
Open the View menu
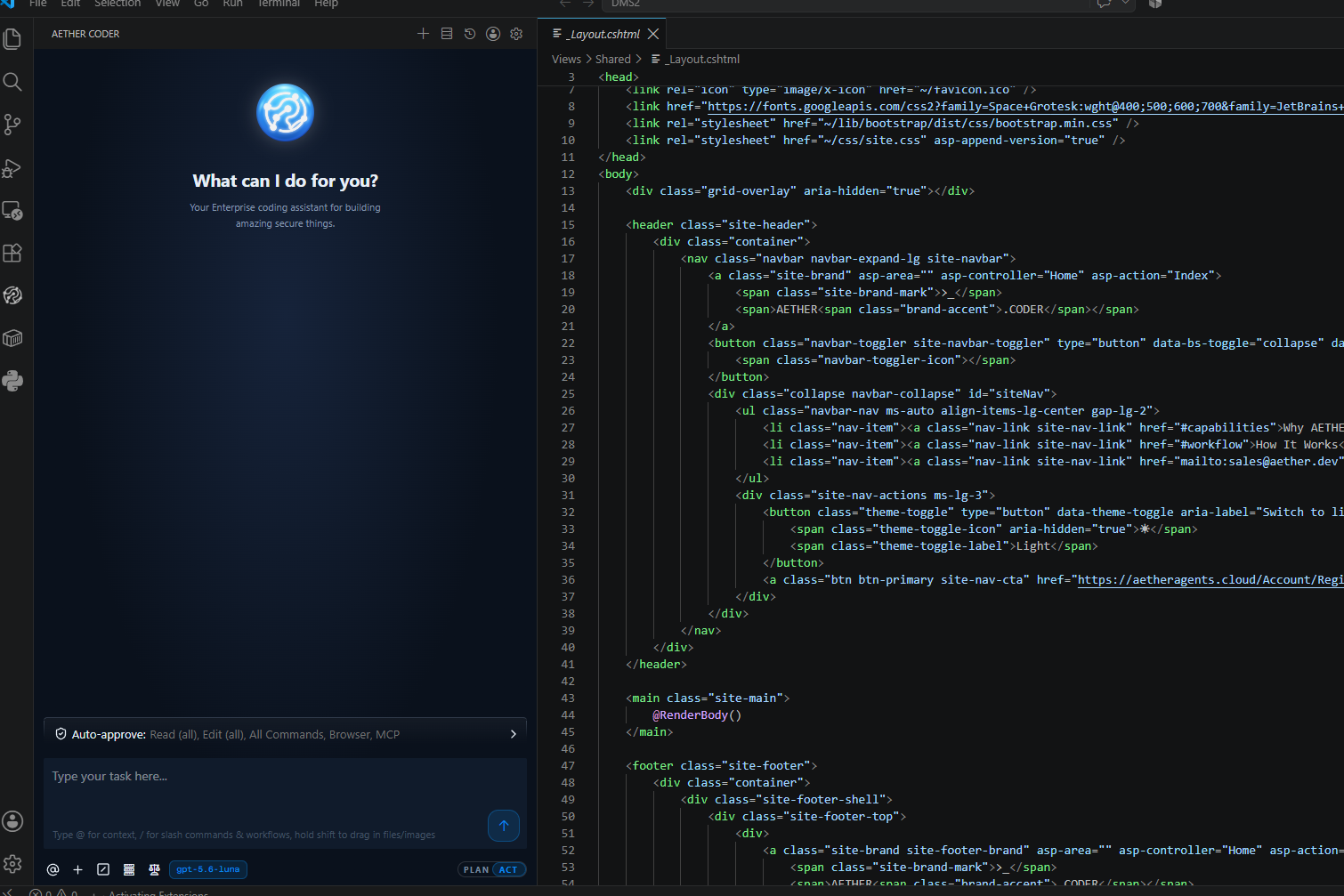pyautogui.click(x=167, y=4)
